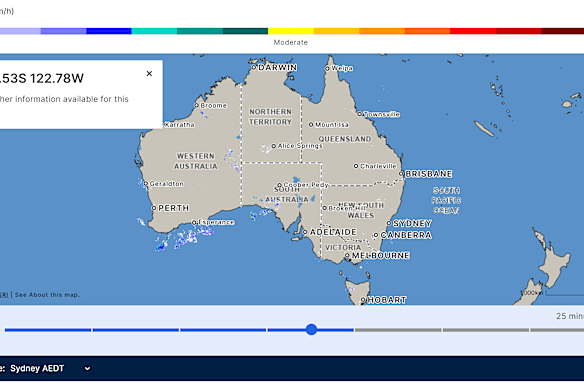Click the Melbourne city marker
Screen dimensions: 584x389
tap(347, 255)
